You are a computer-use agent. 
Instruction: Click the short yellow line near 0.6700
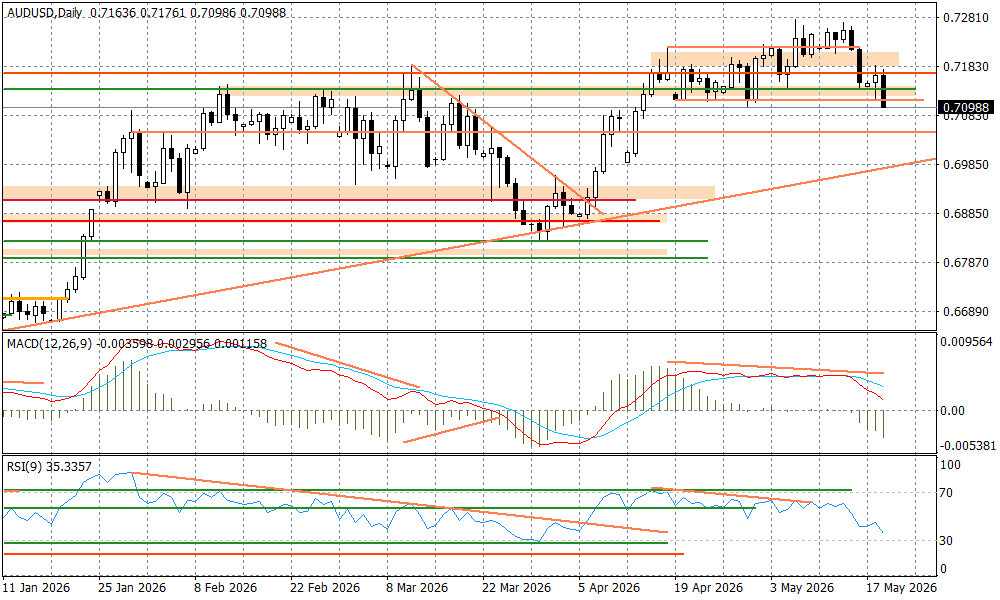pos(36,298)
